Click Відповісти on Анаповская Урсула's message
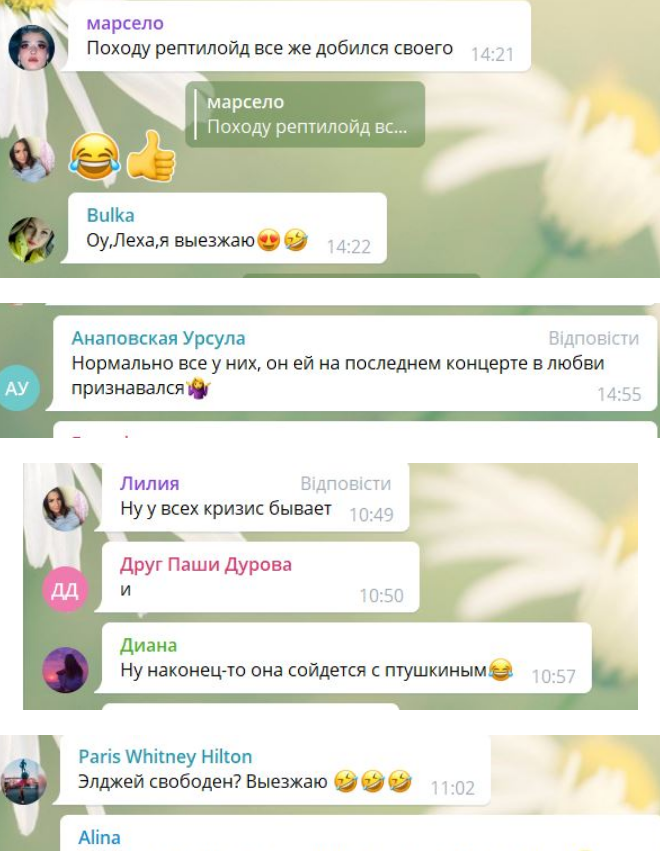Image resolution: width=660 pixels, height=851 pixels. (593, 338)
